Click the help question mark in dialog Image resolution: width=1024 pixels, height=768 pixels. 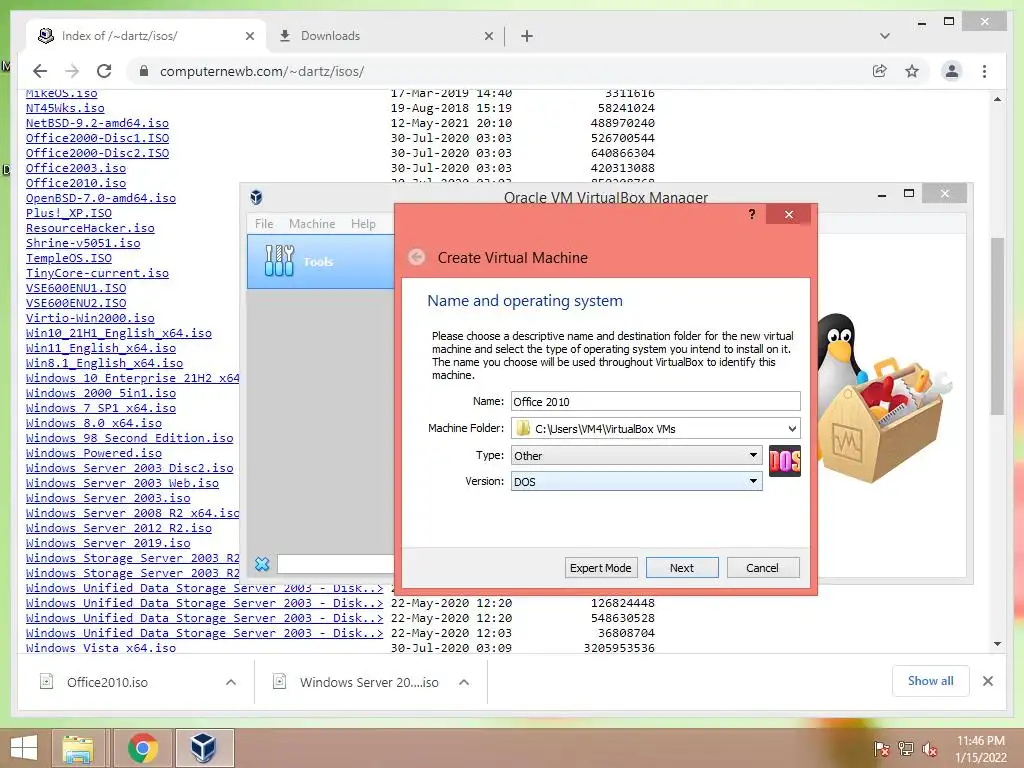pos(752,214)
